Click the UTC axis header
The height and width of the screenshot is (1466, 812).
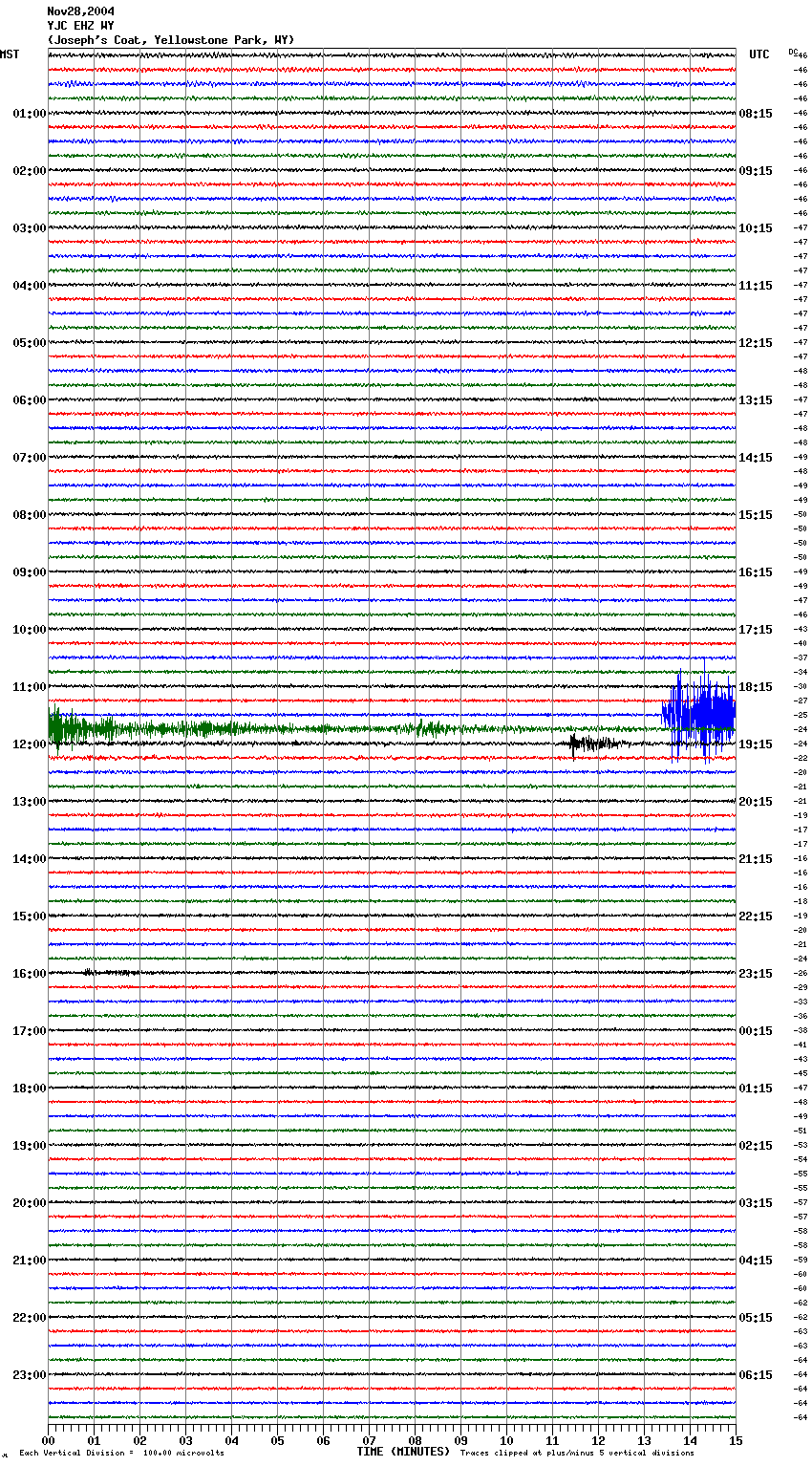tap(759, 54)
